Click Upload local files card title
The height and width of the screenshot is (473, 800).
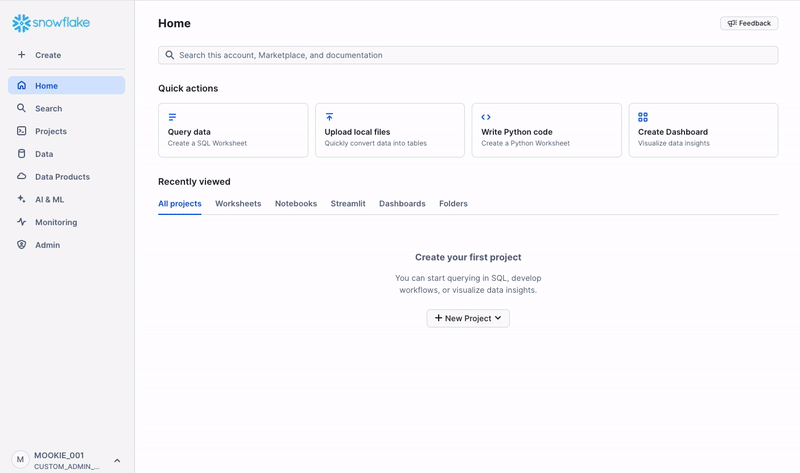click(x=357, y=132)
